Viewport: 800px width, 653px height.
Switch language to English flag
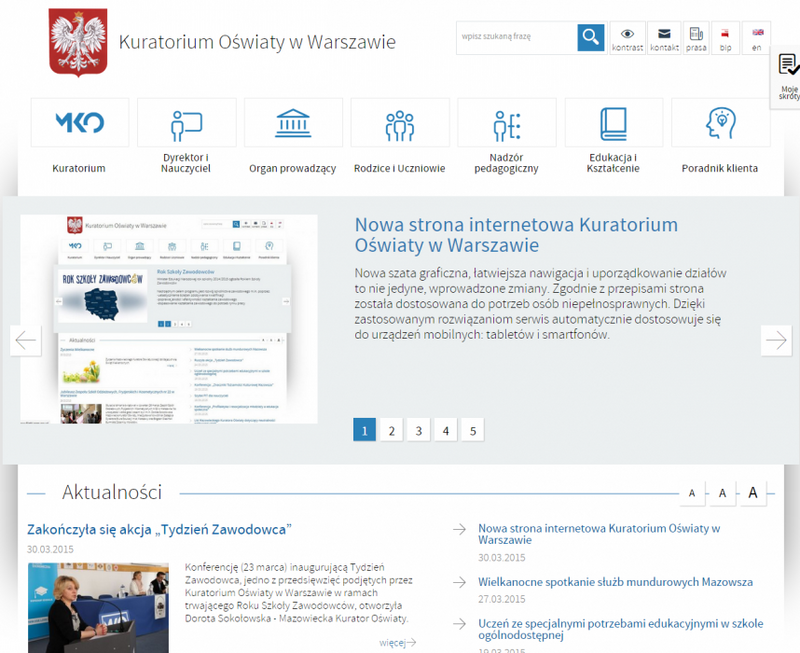(x=756, y=38)
